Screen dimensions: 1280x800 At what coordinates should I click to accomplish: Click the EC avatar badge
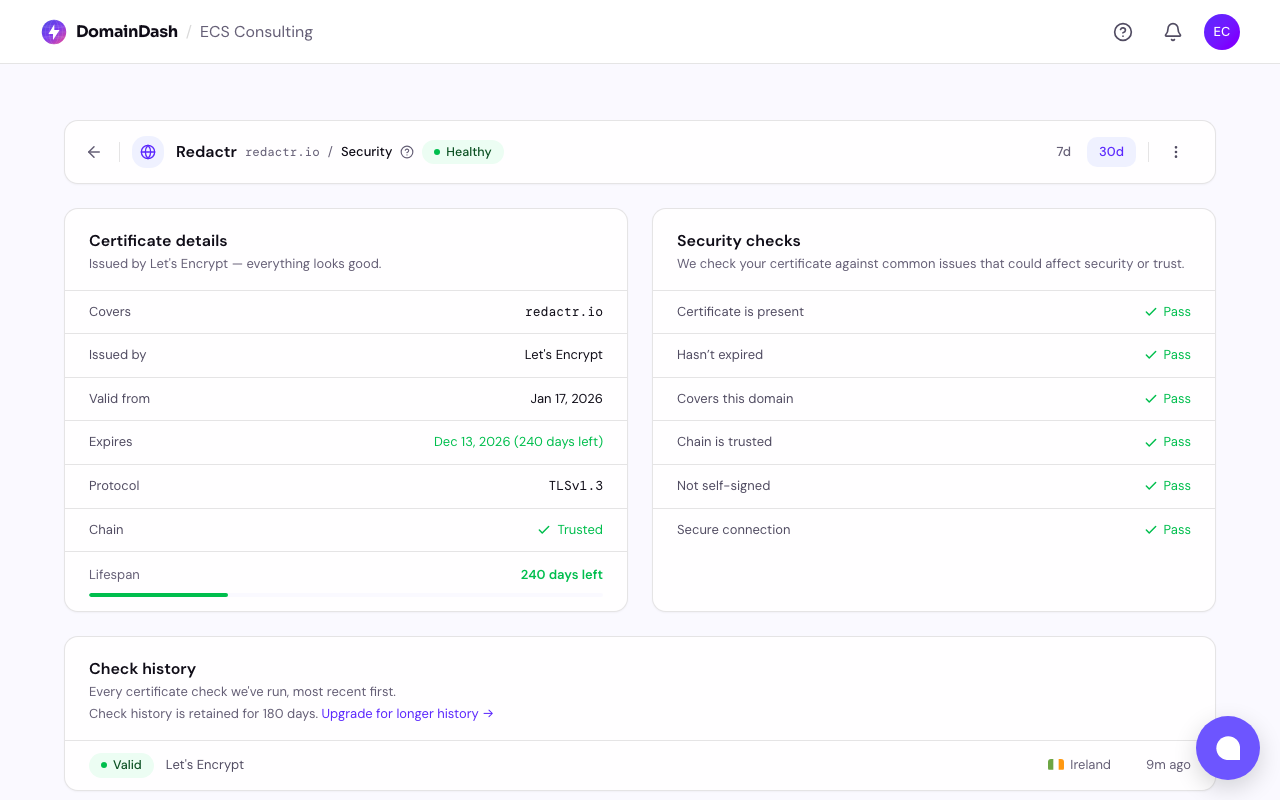[x=1221, y=31]
